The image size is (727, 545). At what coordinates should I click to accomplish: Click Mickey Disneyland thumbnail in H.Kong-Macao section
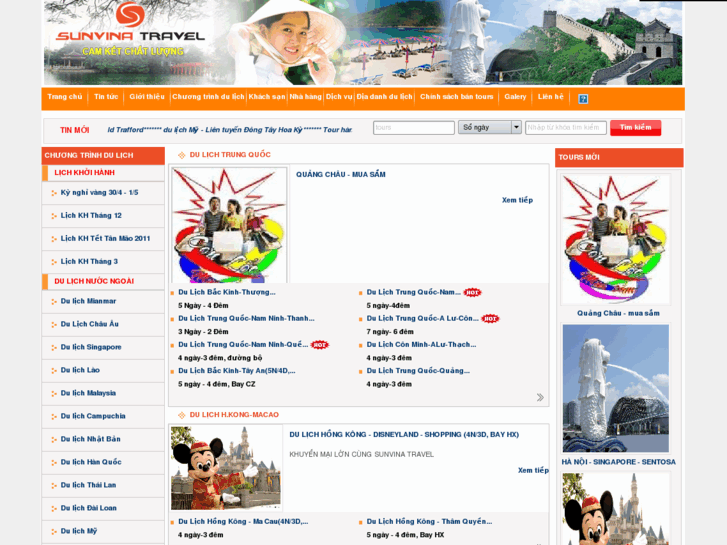click(x=226, y=468)
